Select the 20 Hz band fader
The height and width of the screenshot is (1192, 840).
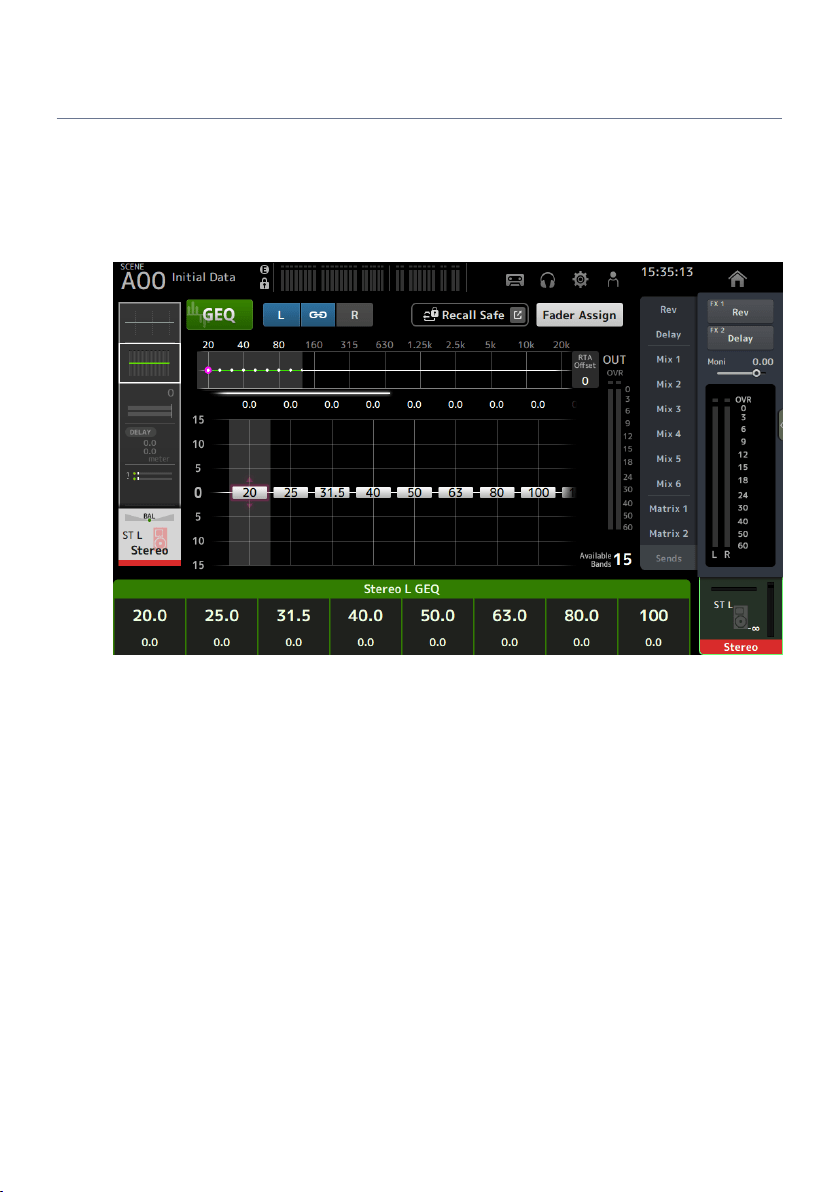(x=249, y=493)
